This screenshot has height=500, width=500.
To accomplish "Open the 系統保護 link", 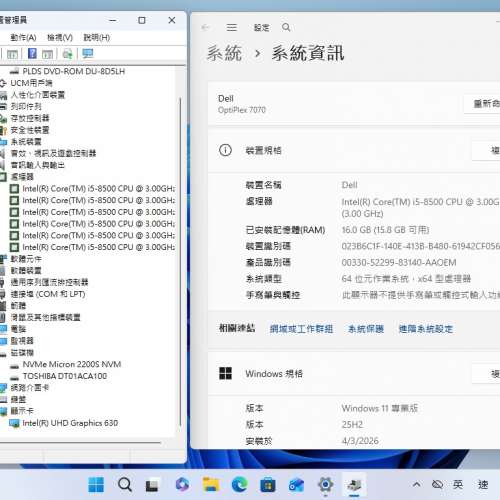I will tap(366, 329).
